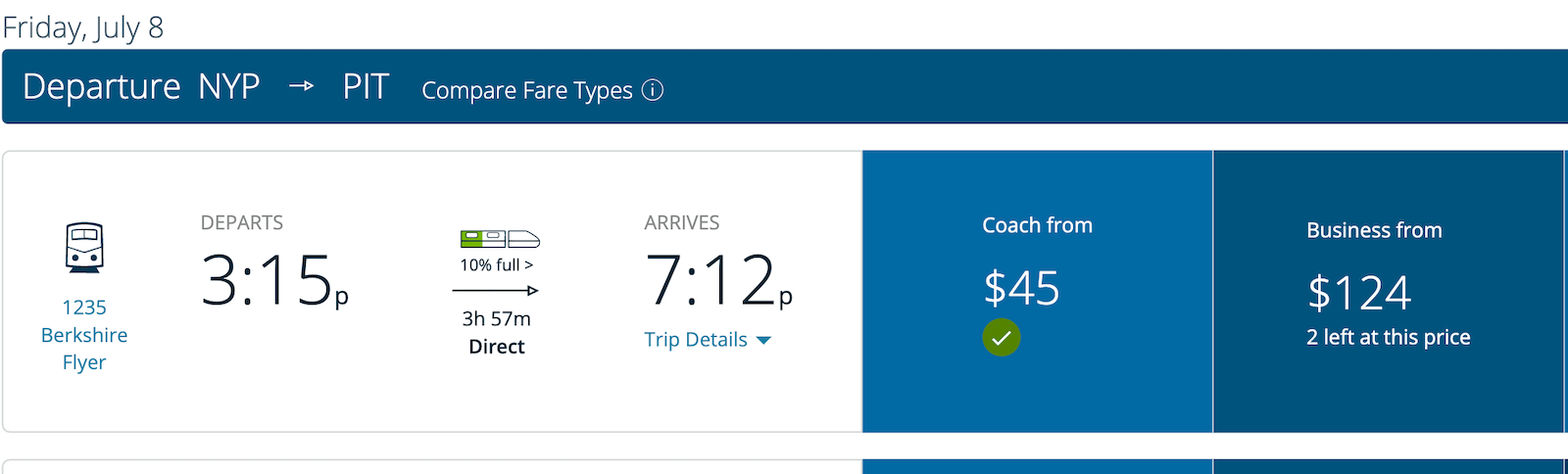Screen dimensions: 1568x474
Task: Open the 10% full capacity details
Action: point(497,265)
